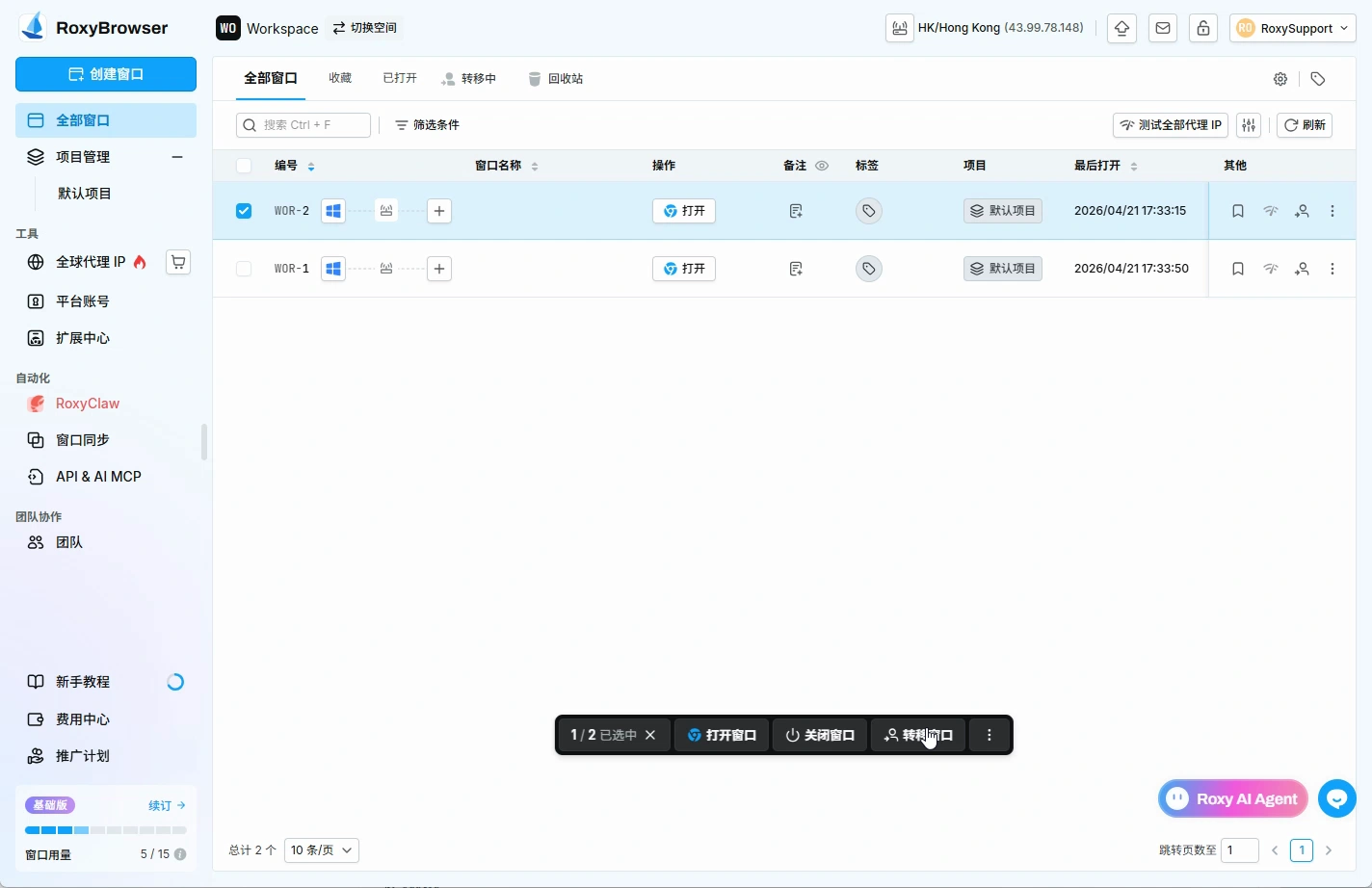Click the upload icon in the header
The height and width of the screenshot is (888, 1372).
(x=1121, y=28)
